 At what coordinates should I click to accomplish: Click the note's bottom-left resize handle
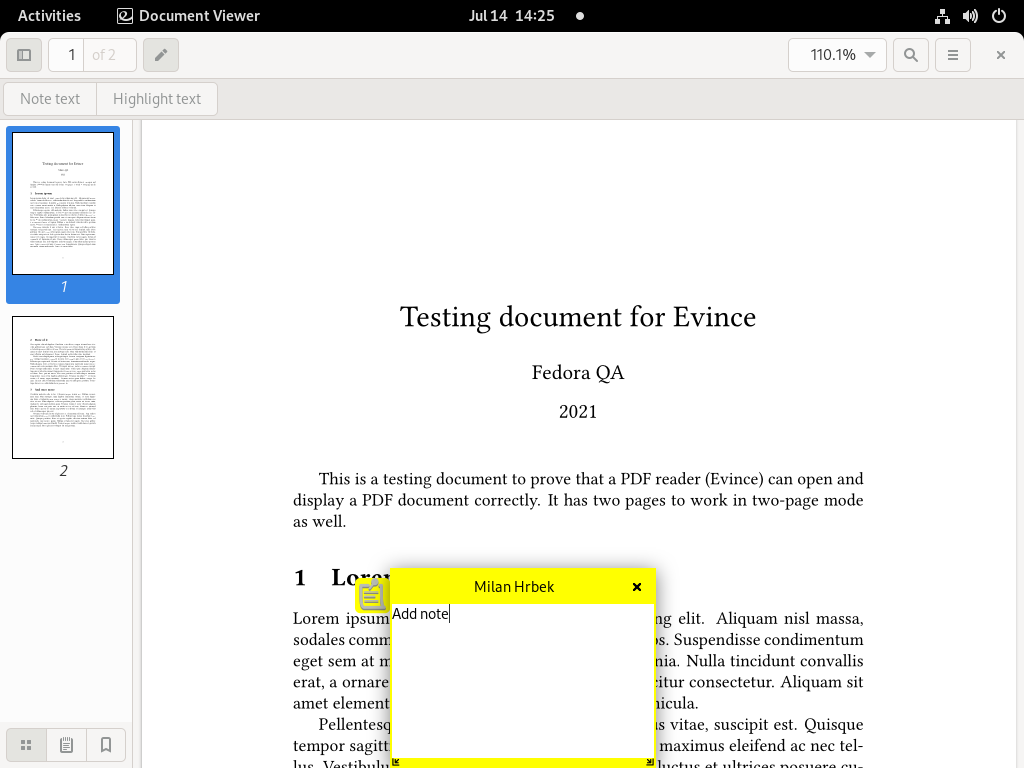[396, 761]
